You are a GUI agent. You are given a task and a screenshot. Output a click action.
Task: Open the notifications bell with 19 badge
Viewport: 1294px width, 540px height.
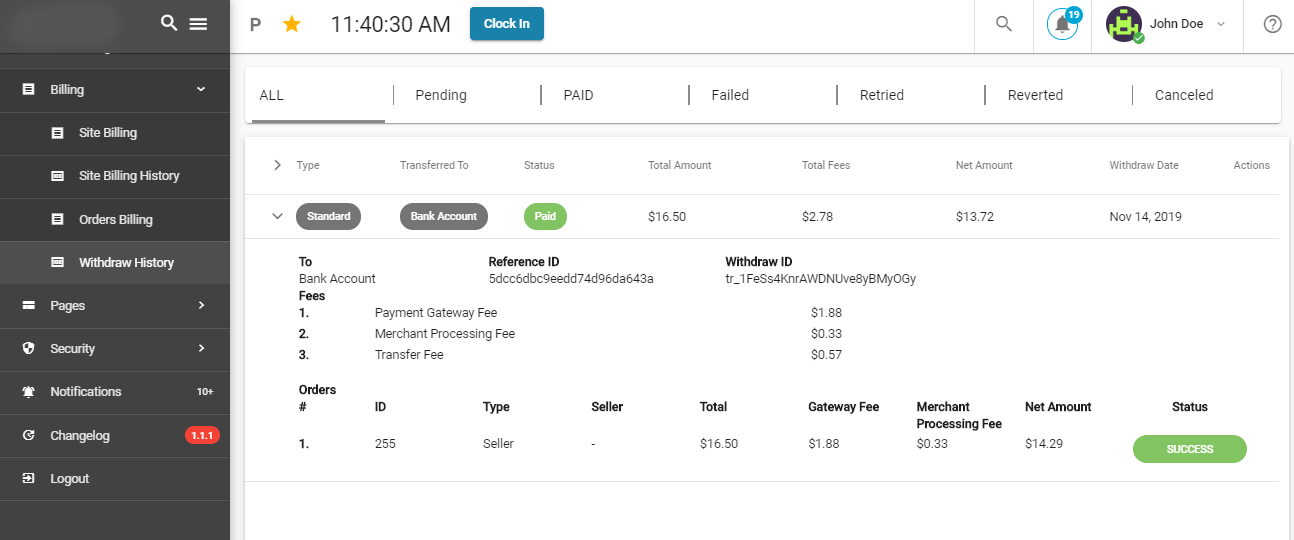click(x=1063, y=25)
